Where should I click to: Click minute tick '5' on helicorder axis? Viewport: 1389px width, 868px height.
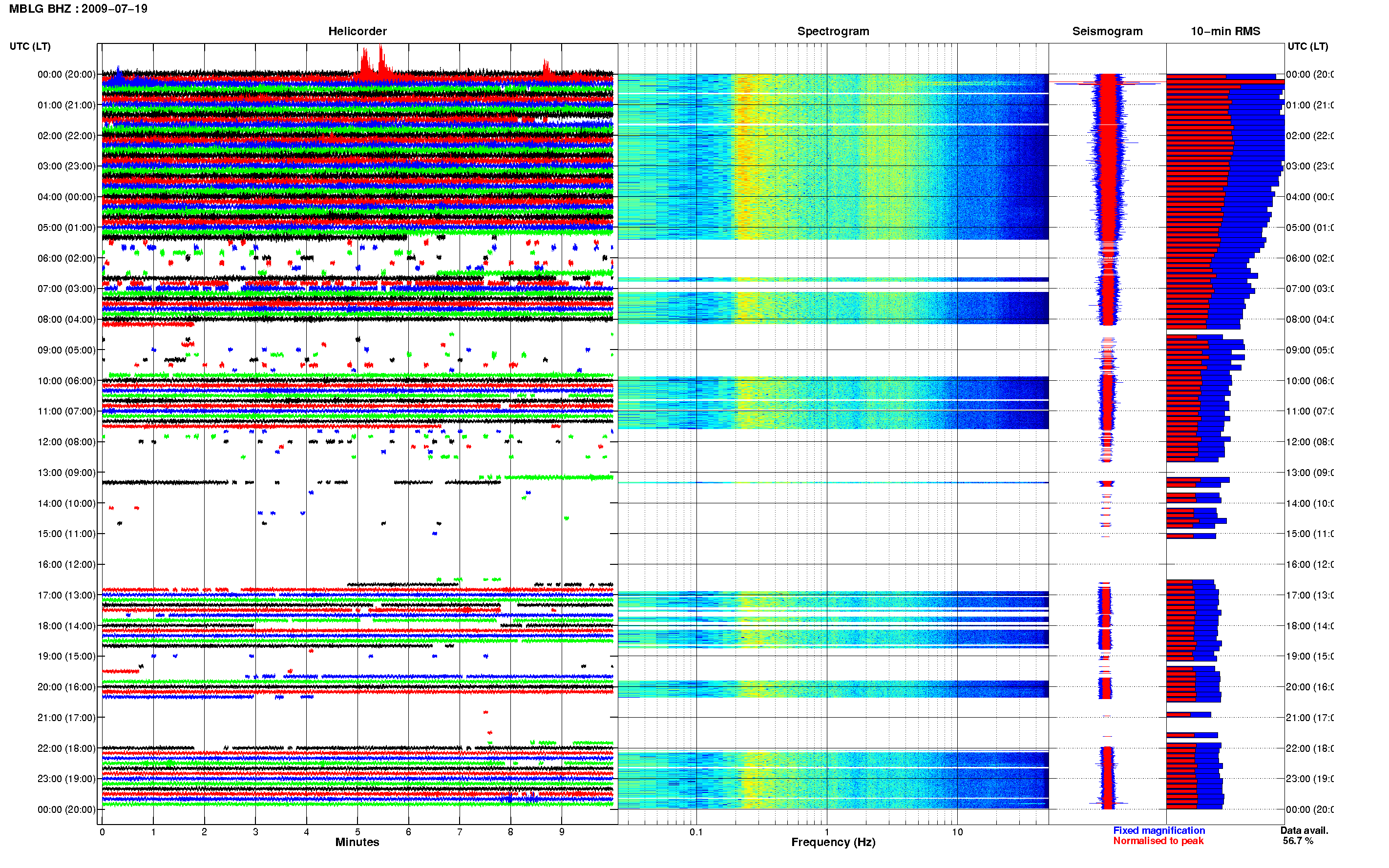coord(357,832)
